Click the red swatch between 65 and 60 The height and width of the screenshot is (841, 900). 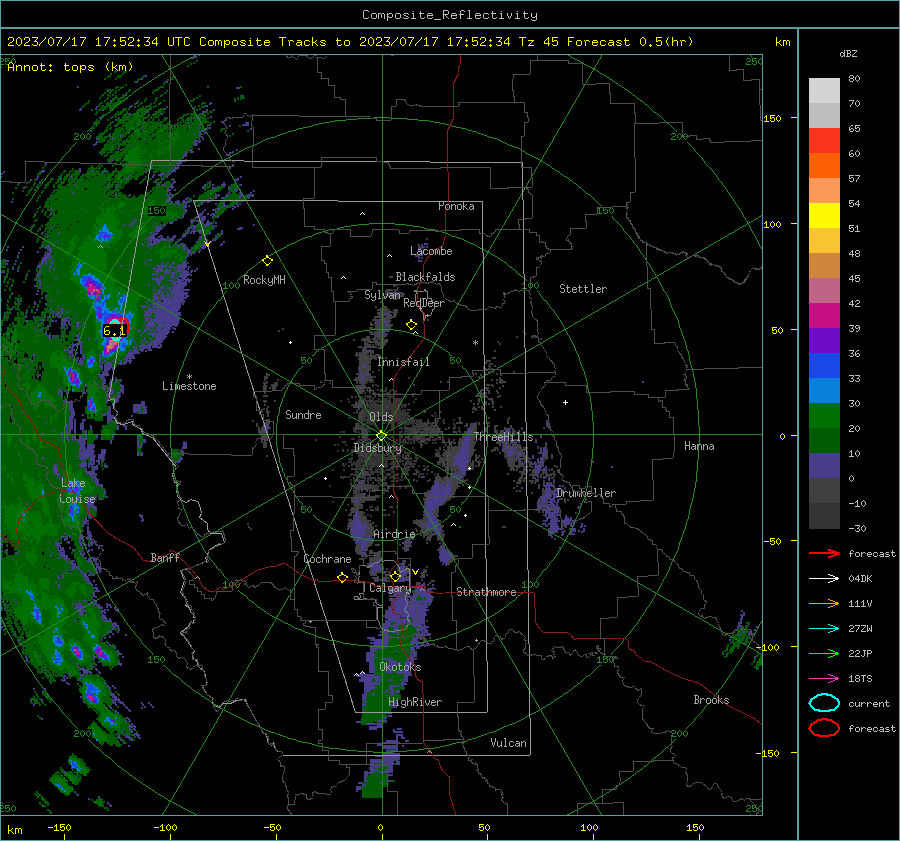click(x=824, y=141)
